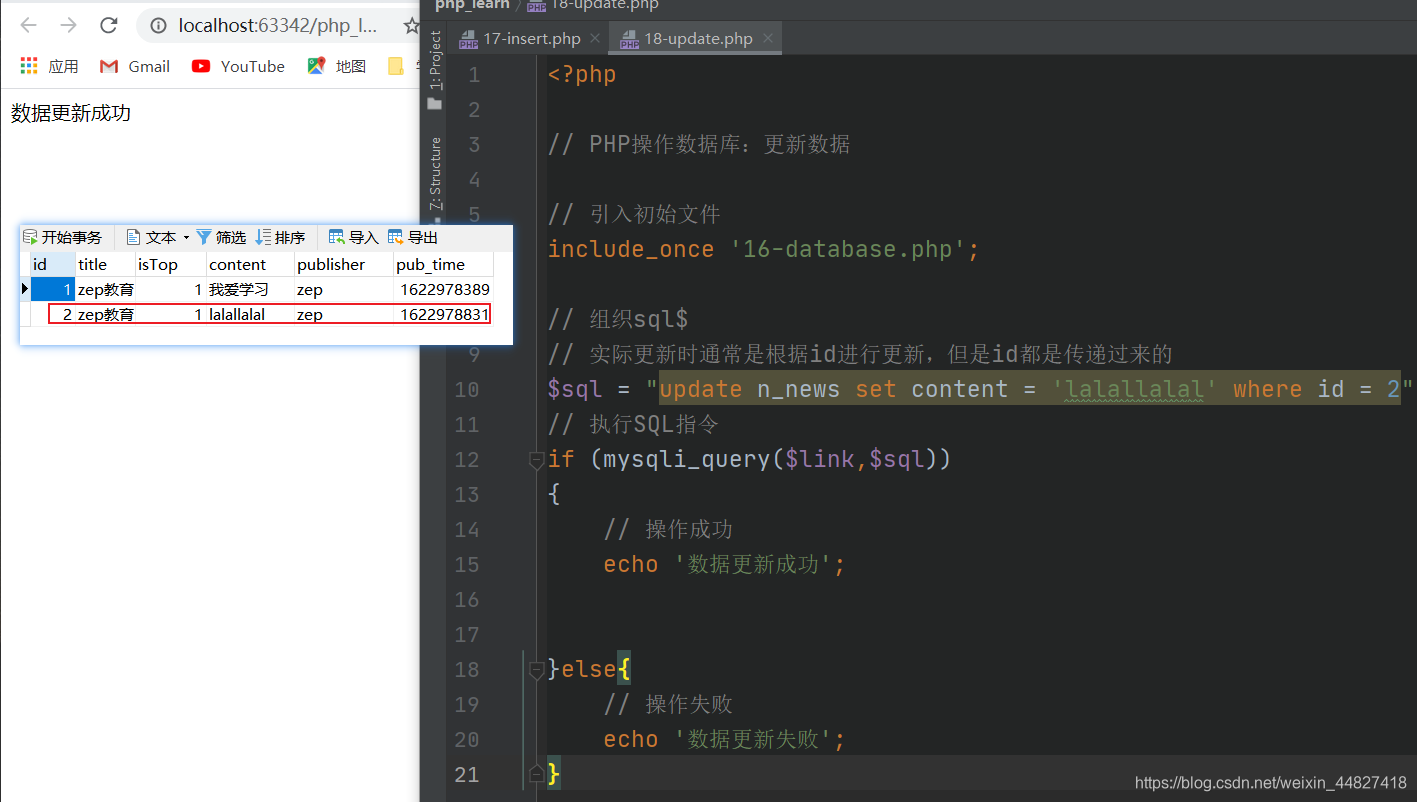Select pub_time cell 1622978389

[x=443, y=289]
